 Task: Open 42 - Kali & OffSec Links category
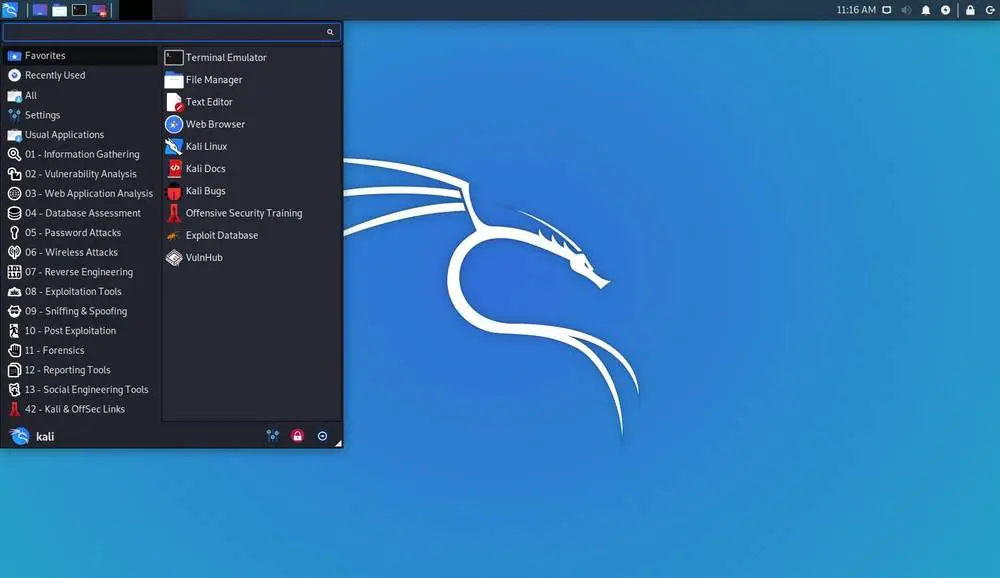(x=80, y=409)
